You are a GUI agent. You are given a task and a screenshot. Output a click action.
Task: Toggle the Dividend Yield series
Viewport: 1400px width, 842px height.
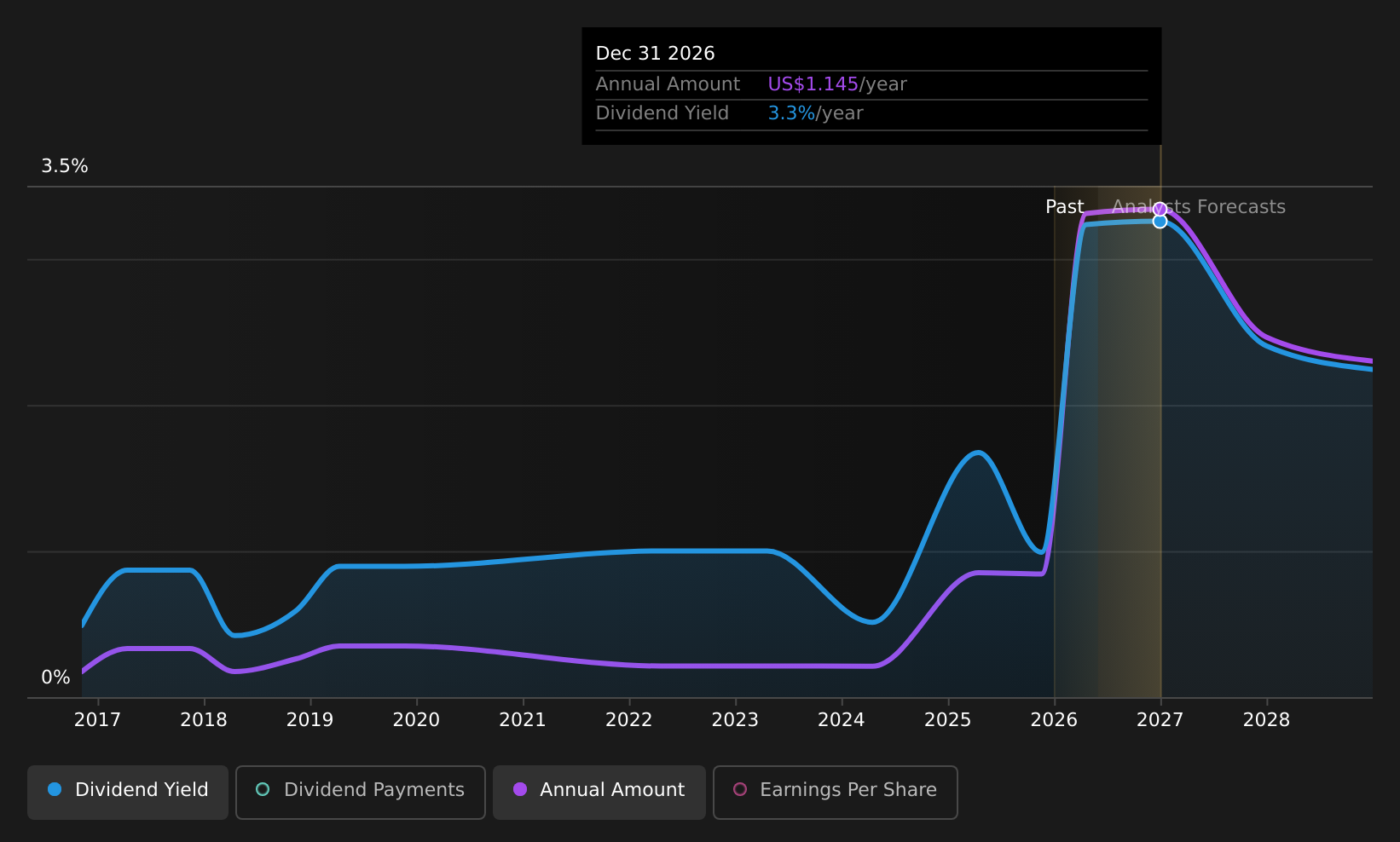(128, 792)
